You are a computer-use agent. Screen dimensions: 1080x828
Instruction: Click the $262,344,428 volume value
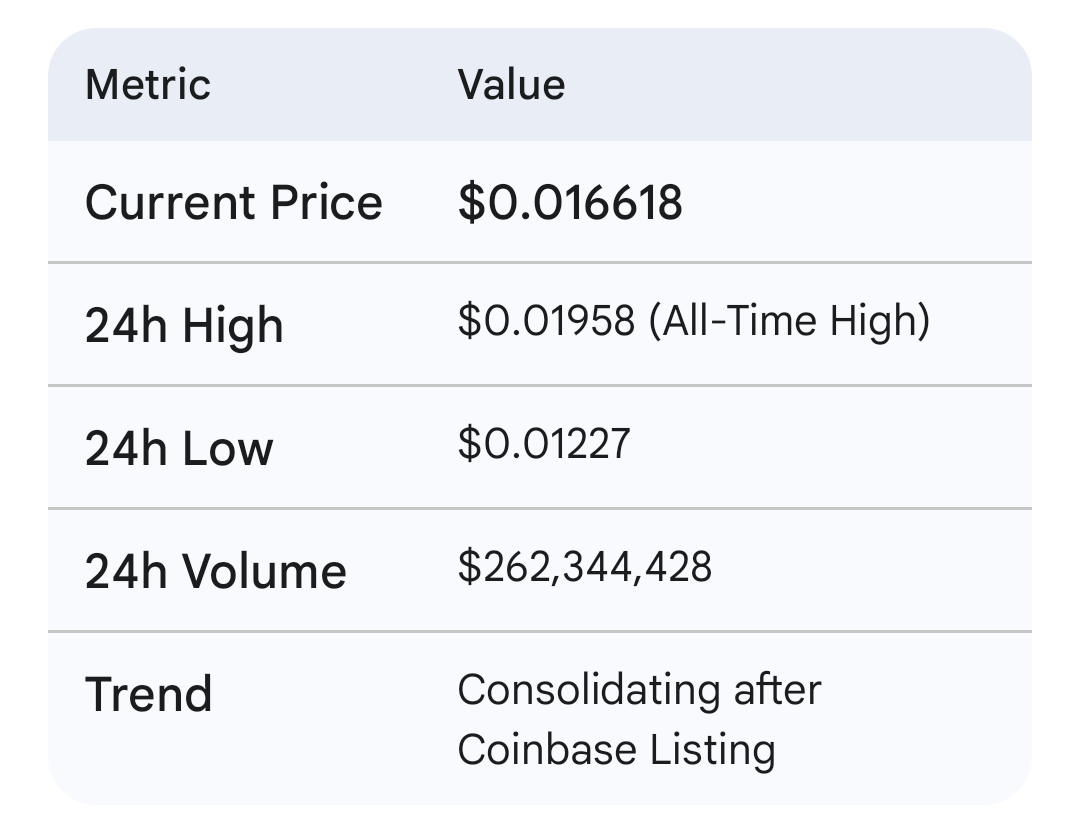(x=585, y=567)
